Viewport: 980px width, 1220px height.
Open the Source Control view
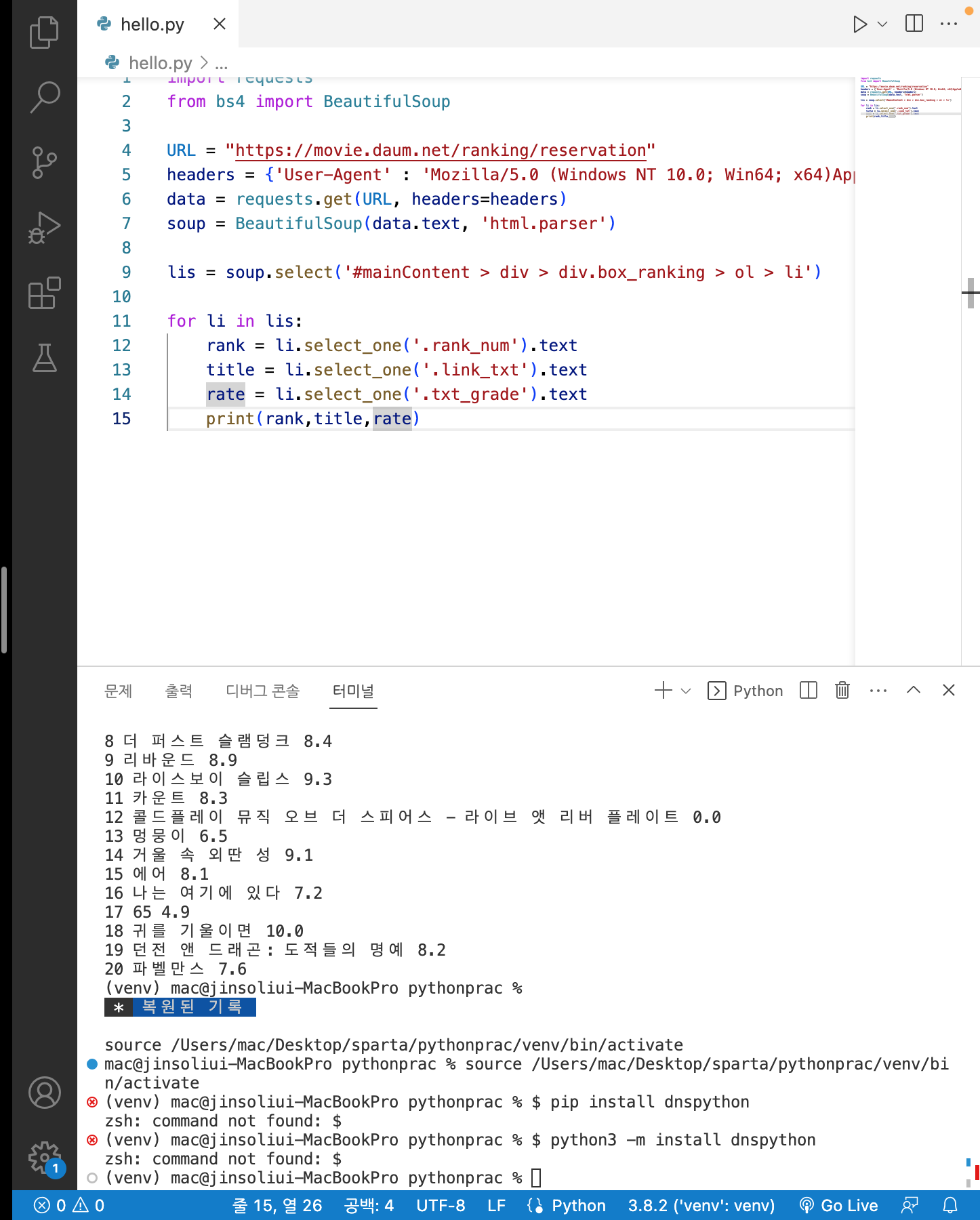point(45,163)
